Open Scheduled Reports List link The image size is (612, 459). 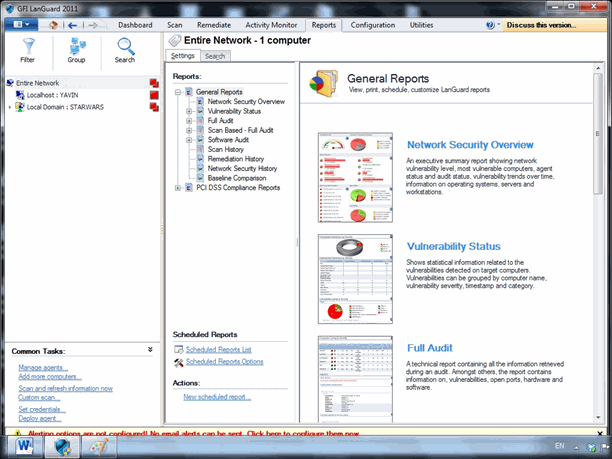219,350
